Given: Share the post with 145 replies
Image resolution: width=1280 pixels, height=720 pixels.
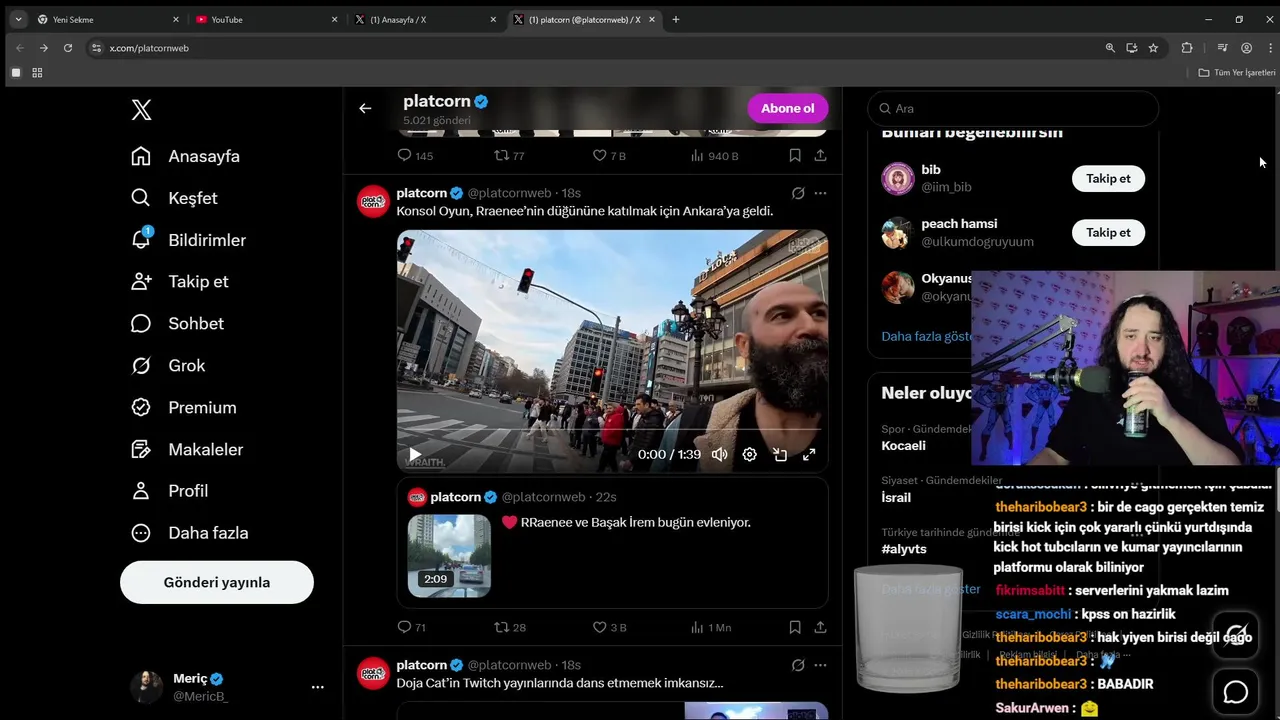Looking at the screenshot, I should point(820,155).
